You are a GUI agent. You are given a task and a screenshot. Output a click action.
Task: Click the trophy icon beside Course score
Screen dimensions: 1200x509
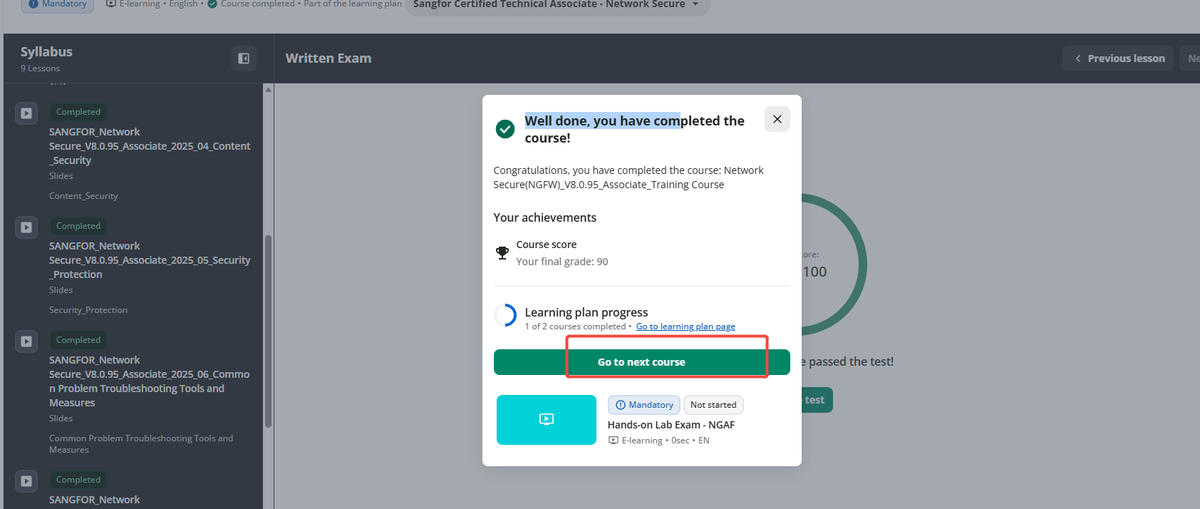click(x=503, y=253)
